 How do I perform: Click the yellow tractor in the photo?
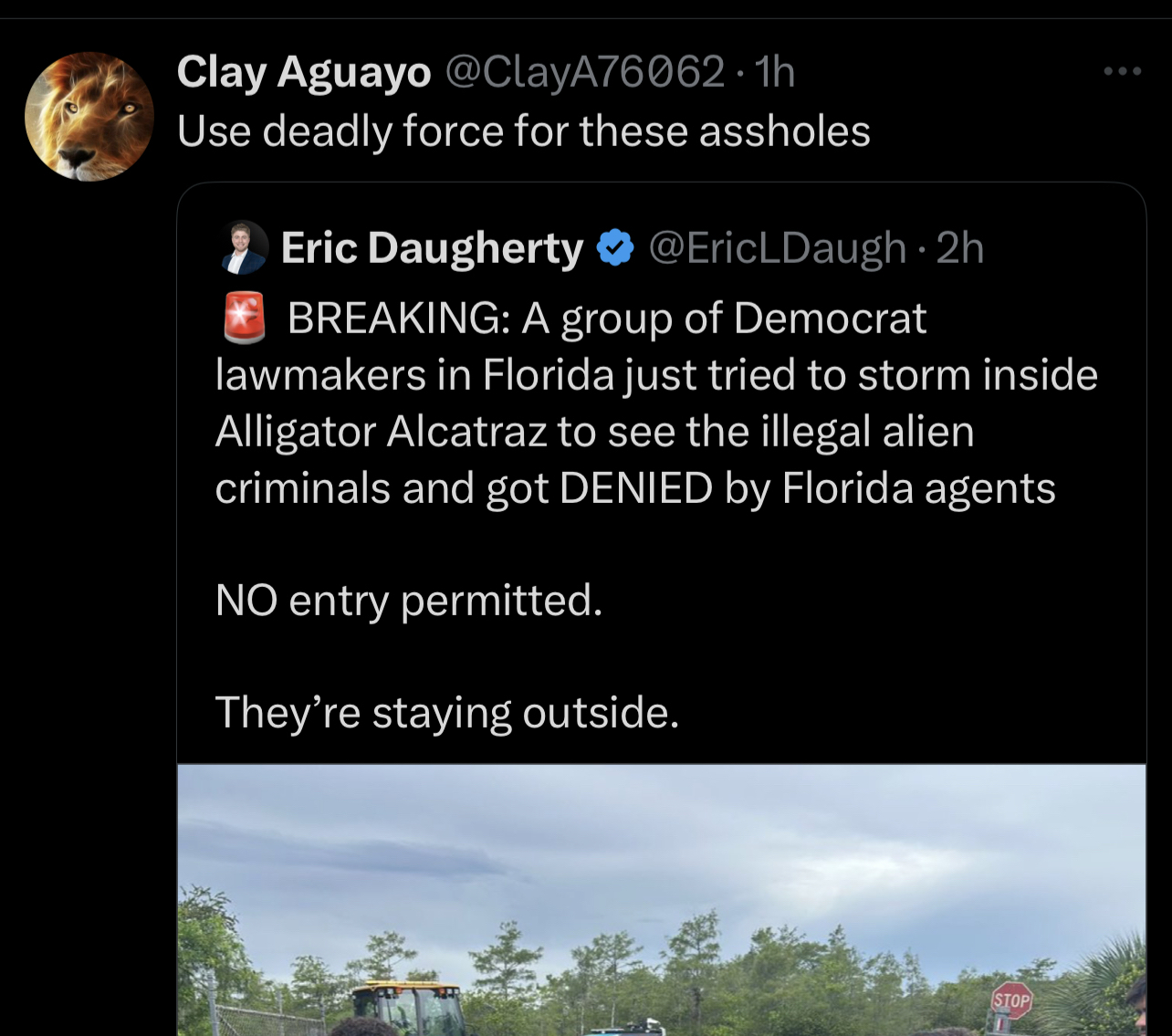click(406, 1008)
